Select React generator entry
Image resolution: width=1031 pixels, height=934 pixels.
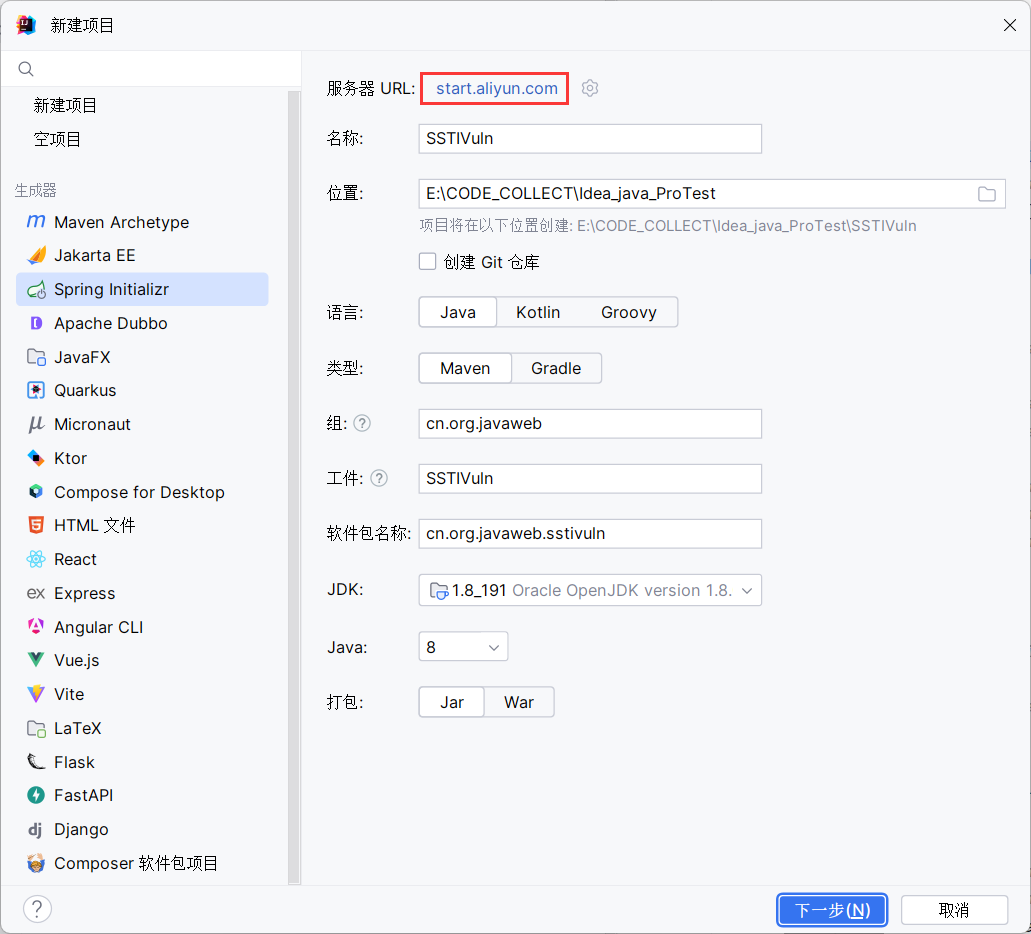[142, 559]
